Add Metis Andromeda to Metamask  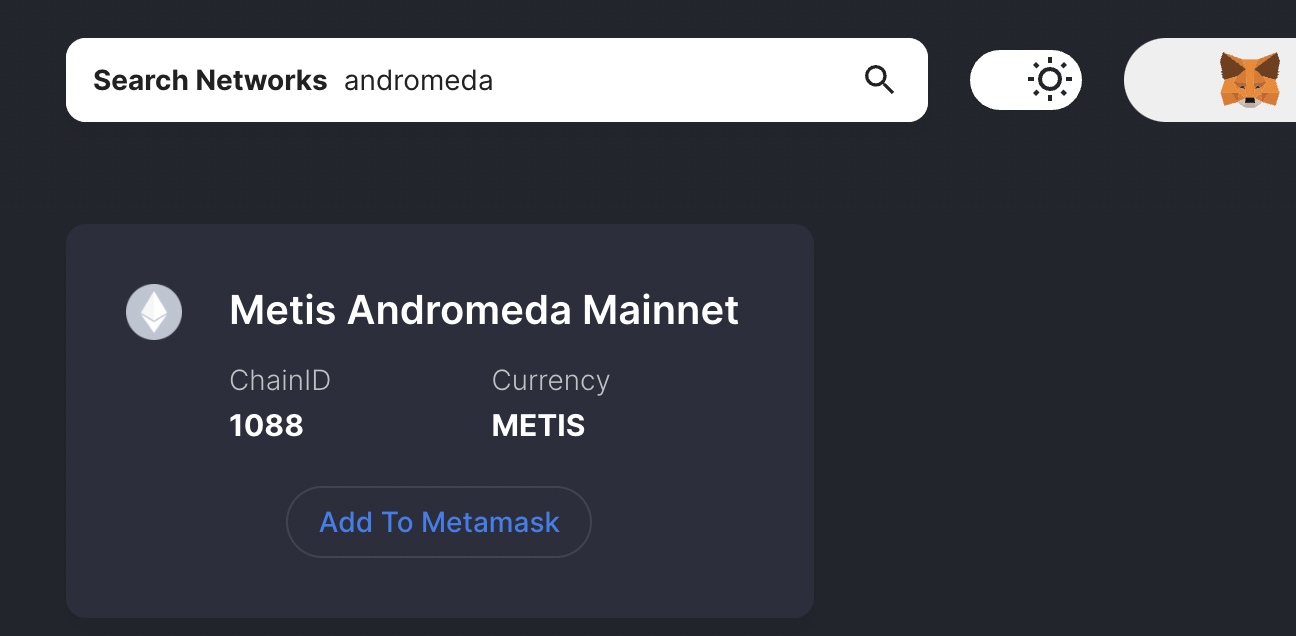(439, 522)
